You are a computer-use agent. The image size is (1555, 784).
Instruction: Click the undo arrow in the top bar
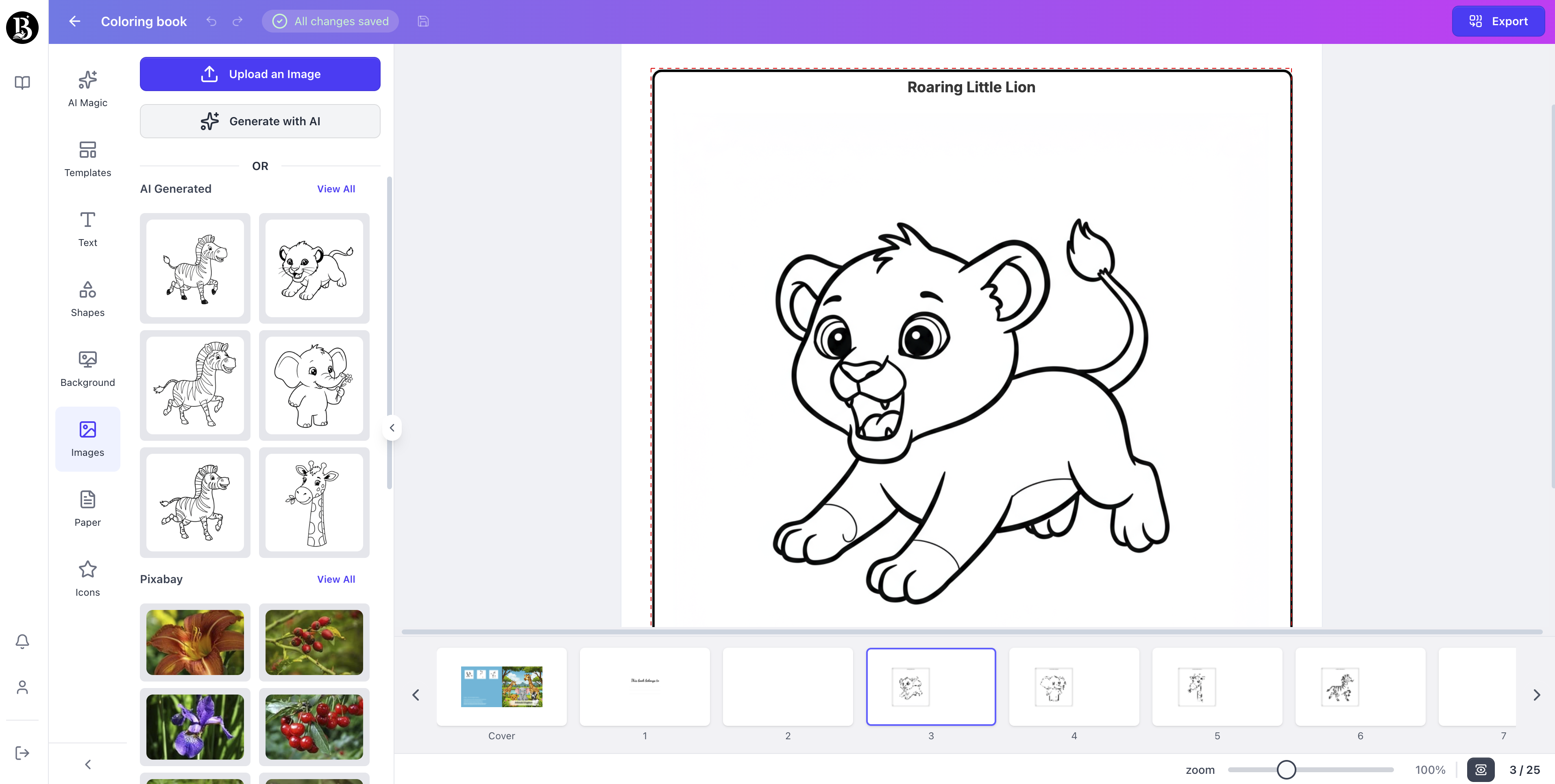211,21
